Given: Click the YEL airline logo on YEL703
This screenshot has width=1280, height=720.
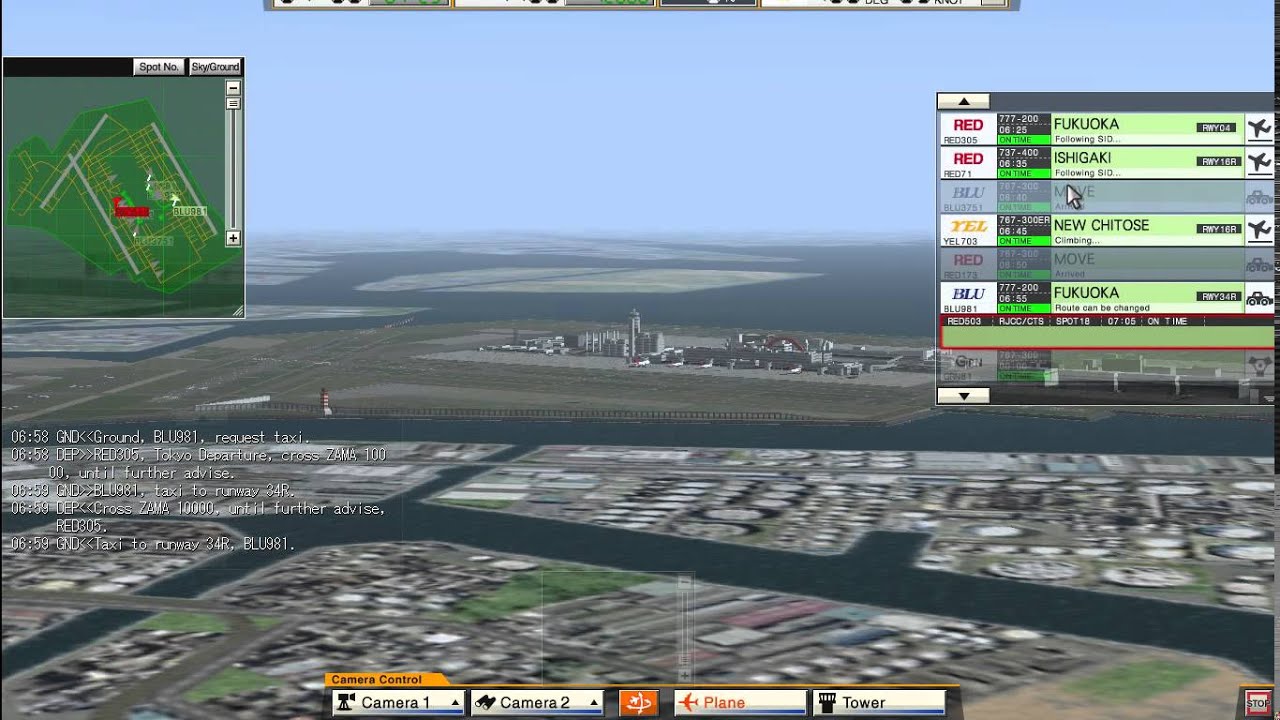Looking at the screenshot, I should click(x=968, y=227).
